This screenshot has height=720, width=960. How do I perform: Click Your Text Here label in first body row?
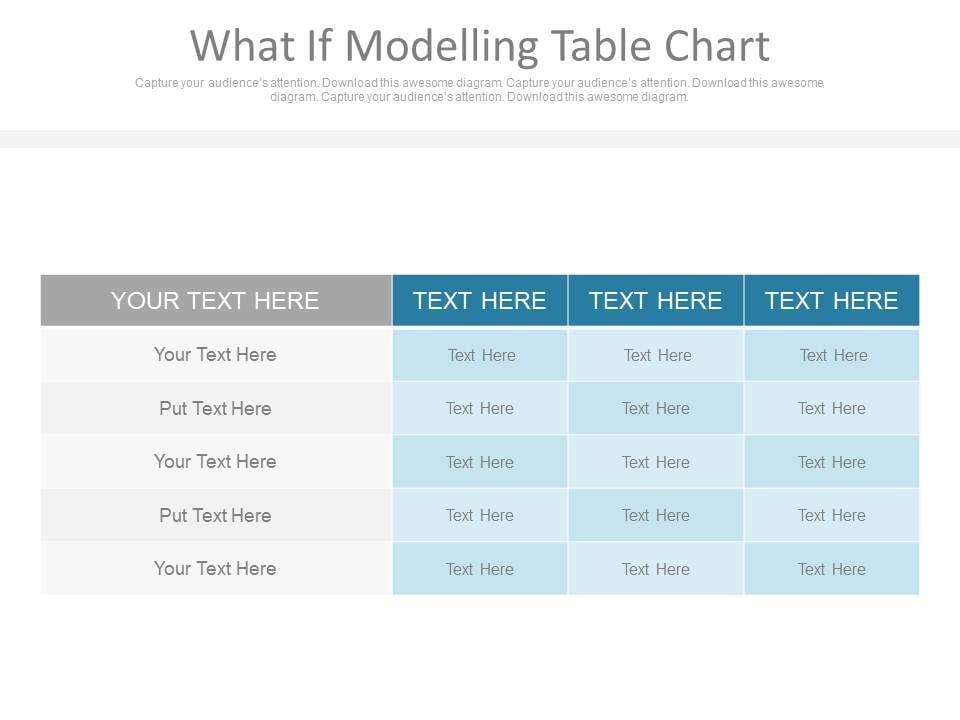[x=215, y=355]
